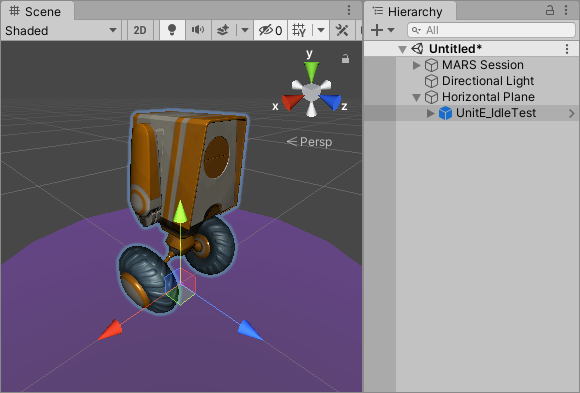Toggle hidden objects visibility (crossed eye)
Image resolution: width=580 pixels, height=393 pixels.
[x=270, y=30]
